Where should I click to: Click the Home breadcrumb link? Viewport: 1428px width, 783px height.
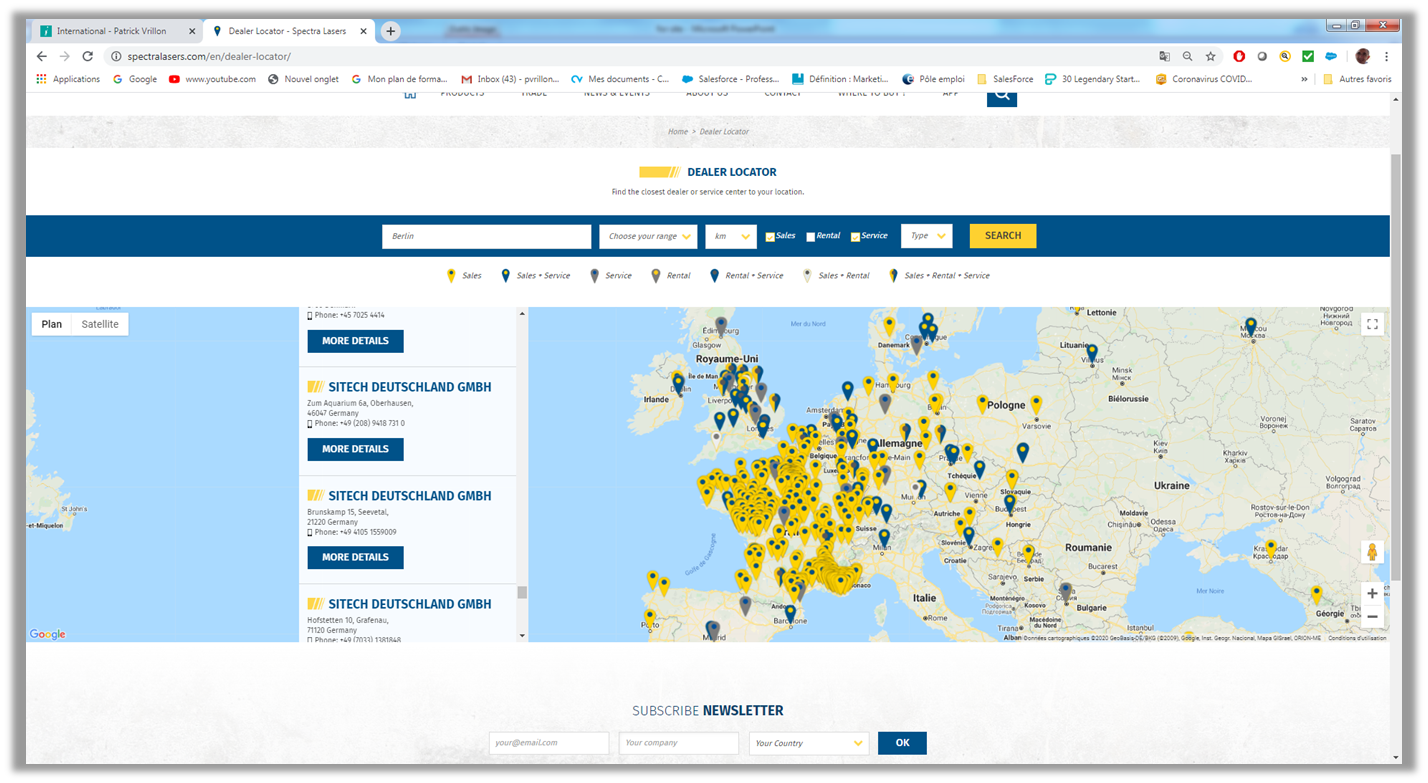click(678, 131)
